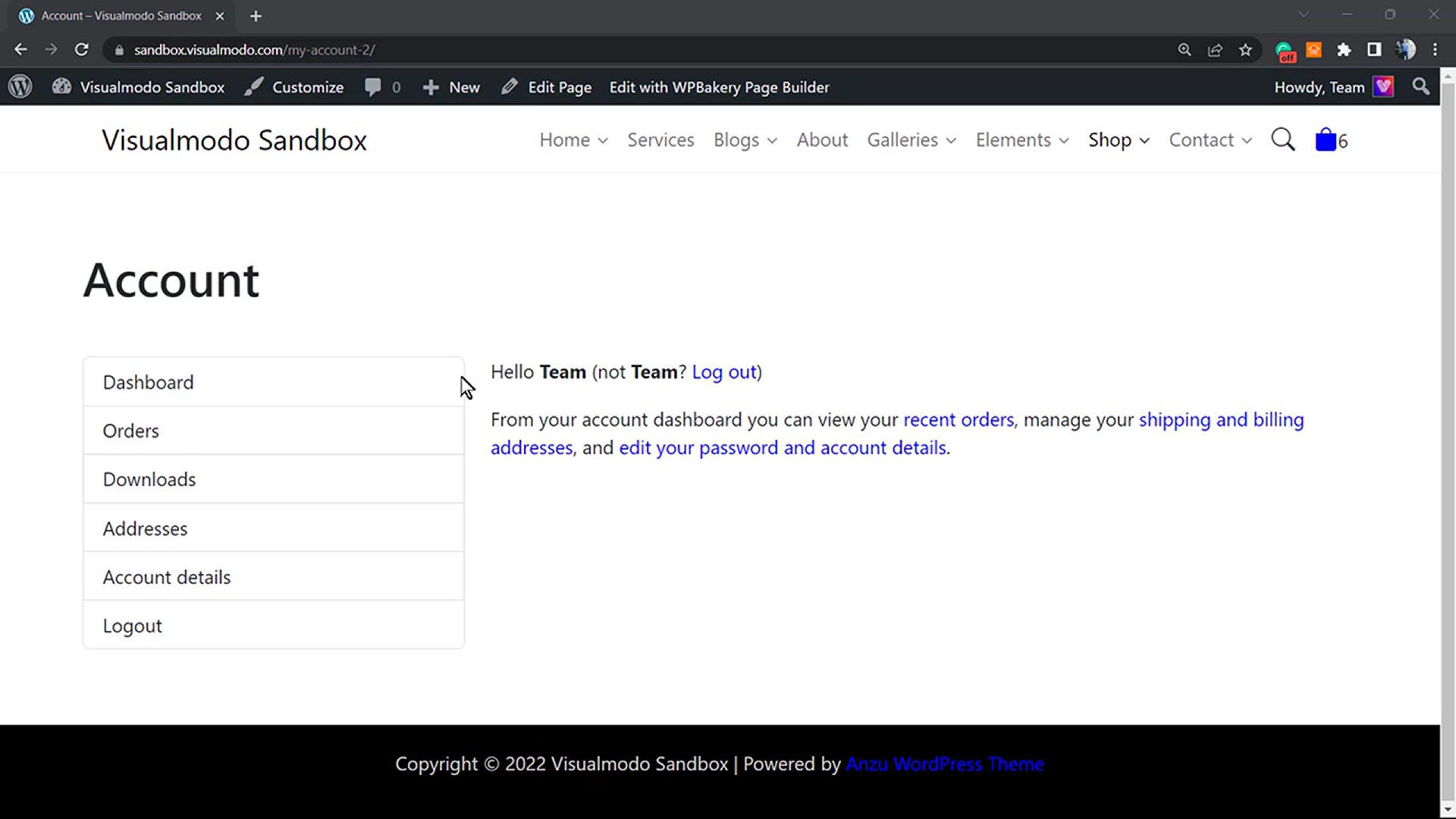Open the Extensions puzzle piece menu
Screen dimensions: 1456x819
point(1344,49)
